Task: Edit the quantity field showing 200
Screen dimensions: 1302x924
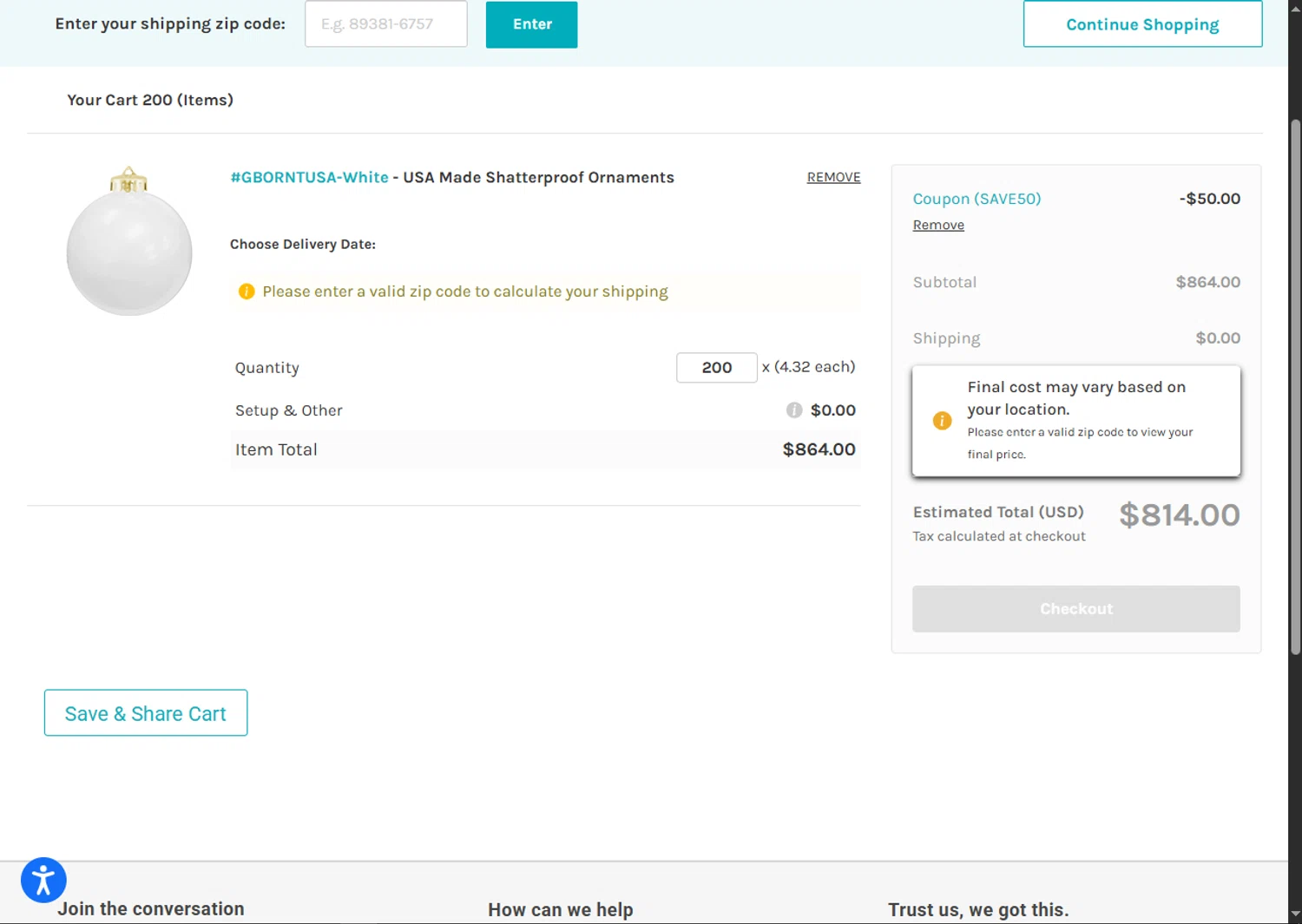Action: (x=716, y=368)
